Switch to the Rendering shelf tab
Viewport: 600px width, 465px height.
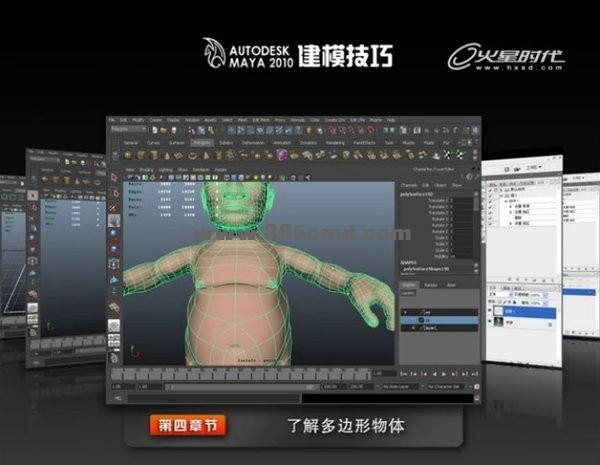[x=335, y=143]
